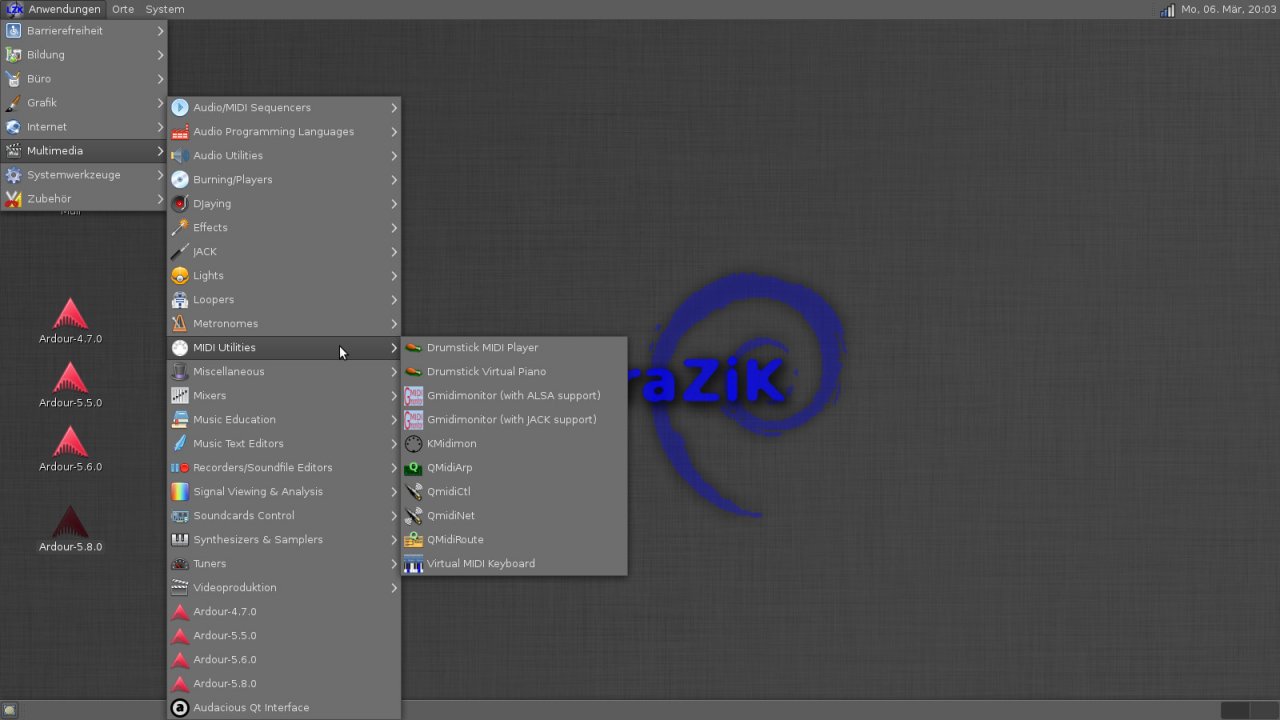Click the Synthesizers & Samplers keyboard icon
This screenshot has width=1280, height=720.
coord(180,540)
